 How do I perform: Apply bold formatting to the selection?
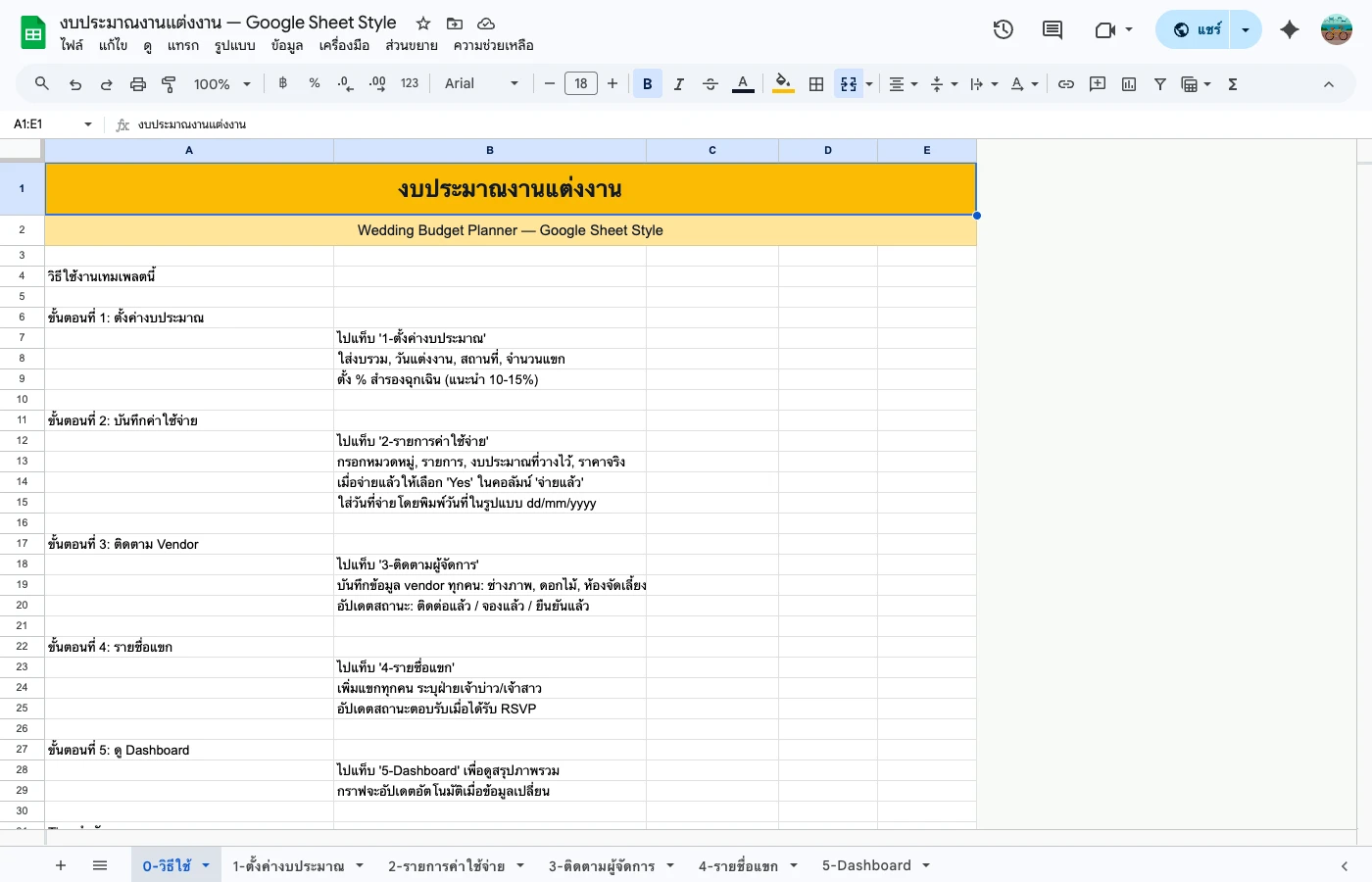(x=647, y=83)
